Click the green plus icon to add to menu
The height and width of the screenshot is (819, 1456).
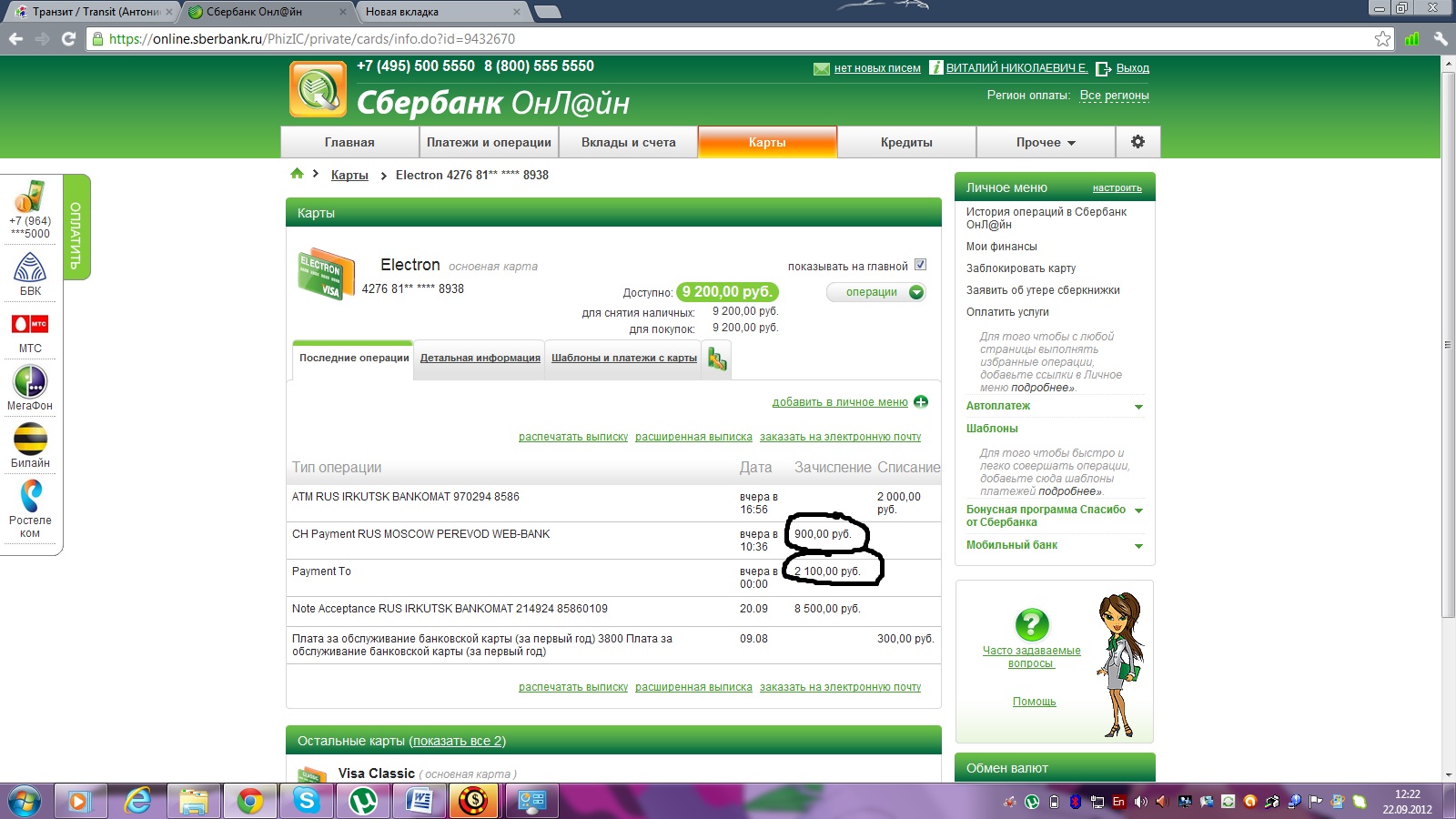[921, 402]
